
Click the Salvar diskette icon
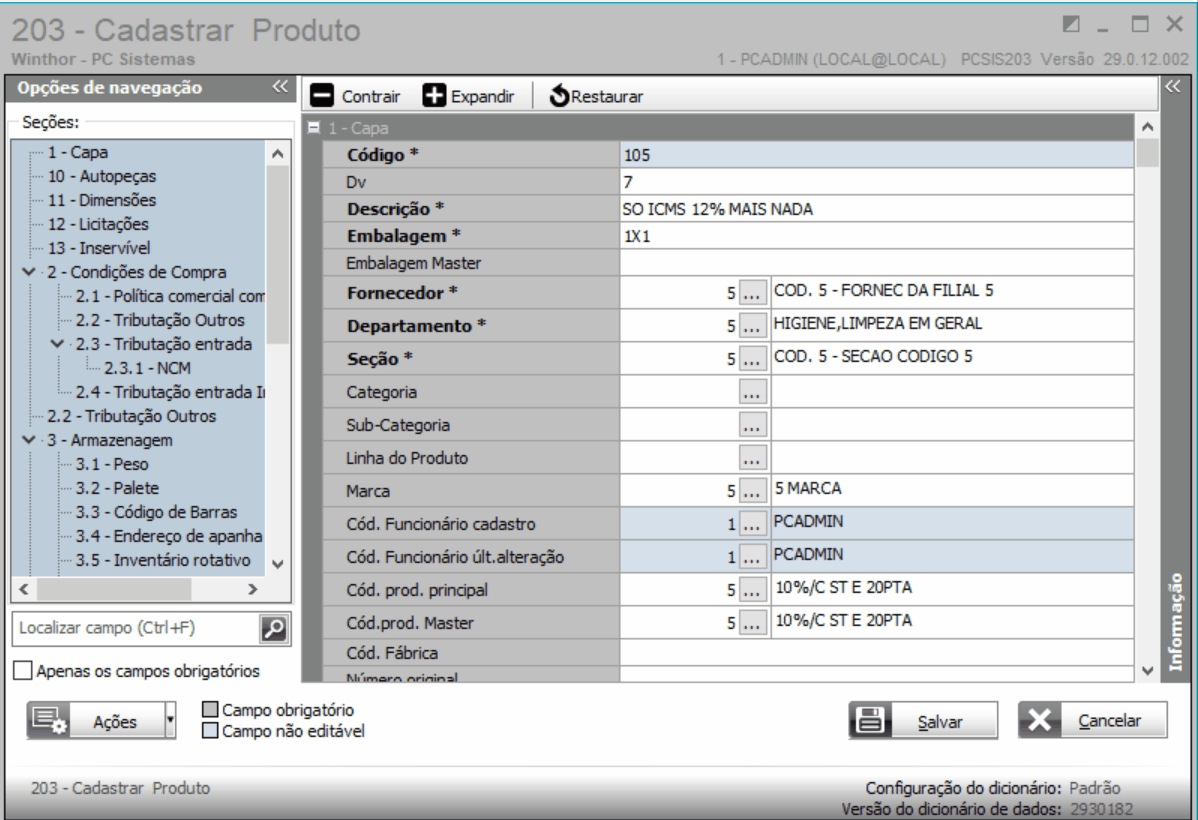click(x=870, y=721)
